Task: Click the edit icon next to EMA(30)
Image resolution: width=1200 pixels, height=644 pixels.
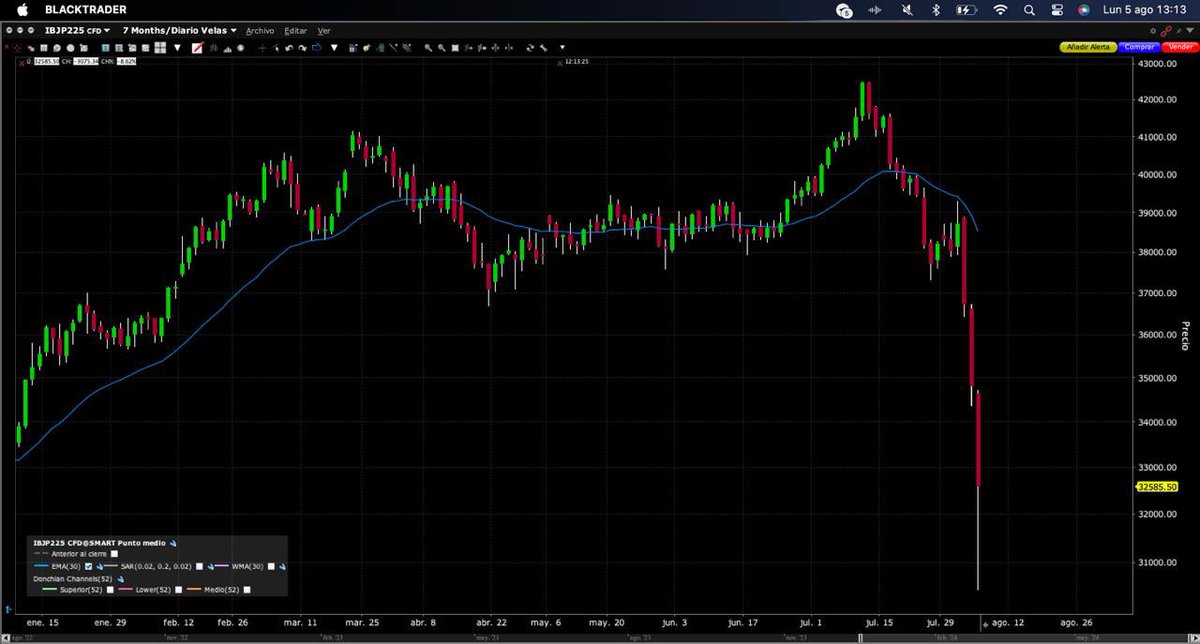Action: [100, 567]
